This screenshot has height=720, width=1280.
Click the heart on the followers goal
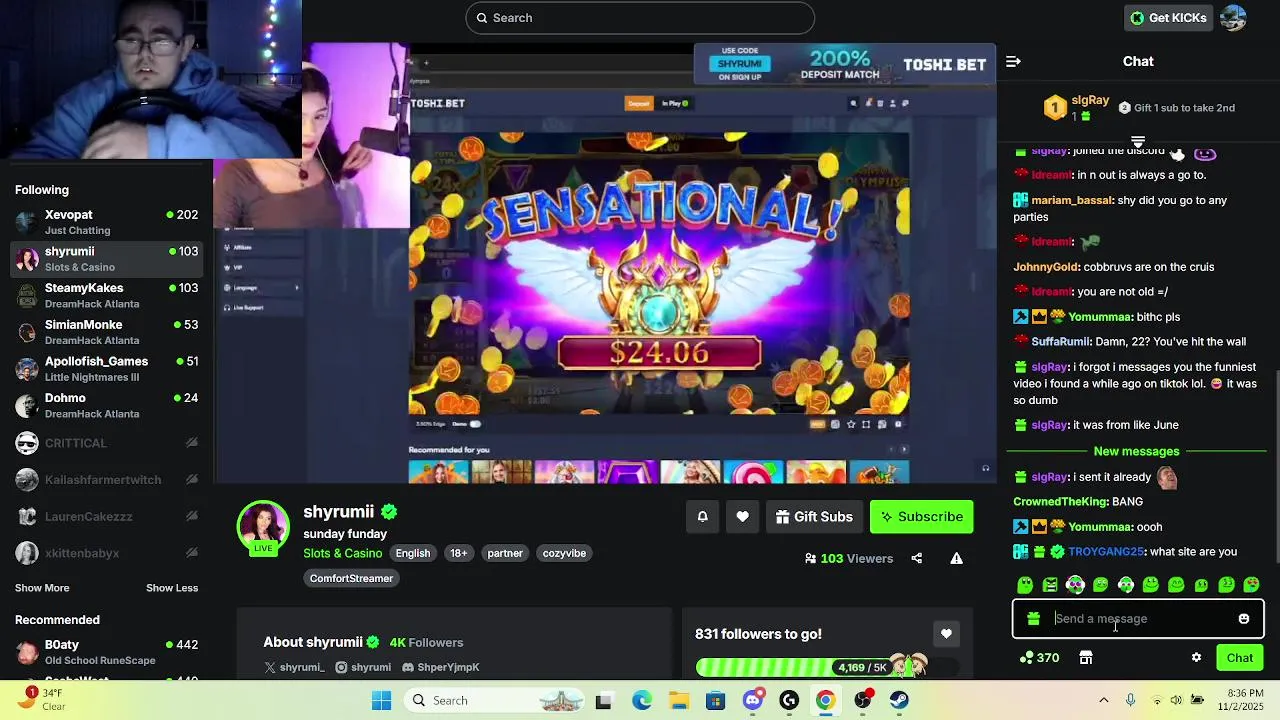click(946, 633)
